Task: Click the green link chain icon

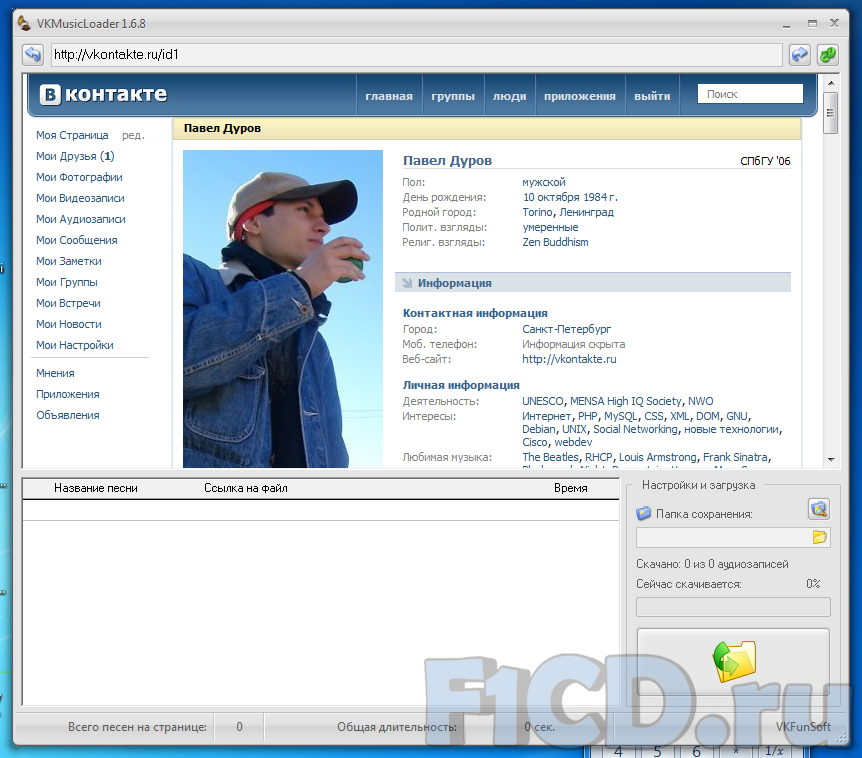Action: point(828,54)
